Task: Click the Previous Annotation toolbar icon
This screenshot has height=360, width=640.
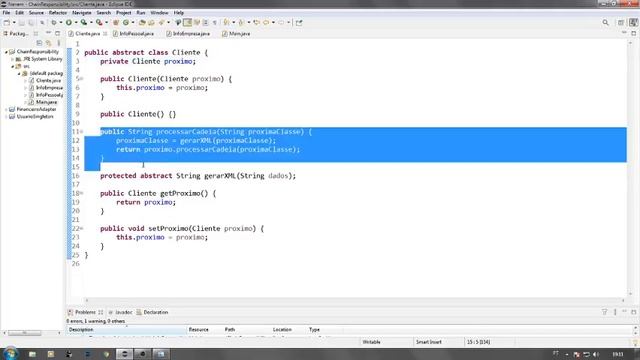Action: coord(241,22)
